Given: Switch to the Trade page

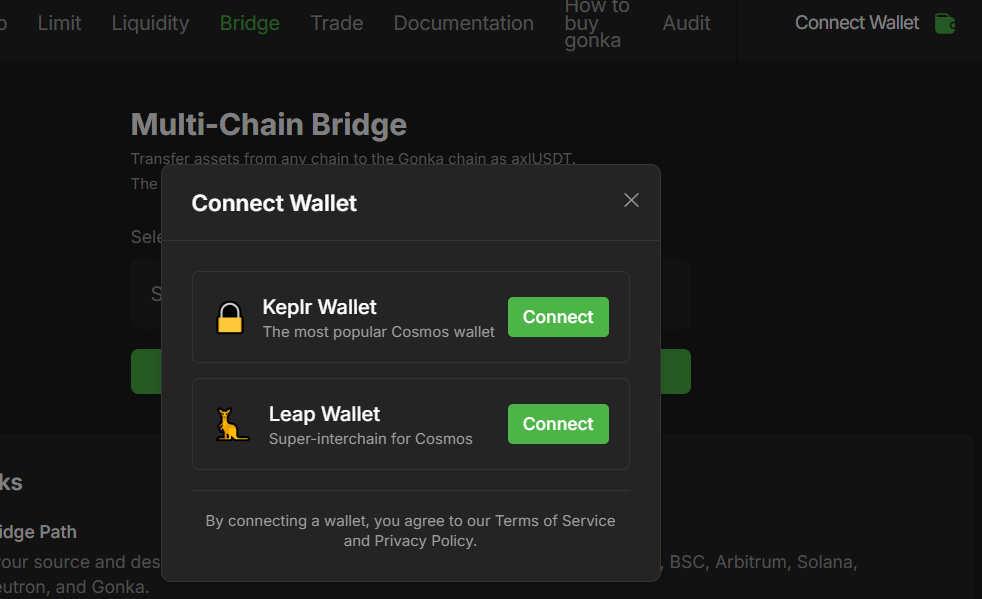Looking at the screenshot, I should 336,23.
